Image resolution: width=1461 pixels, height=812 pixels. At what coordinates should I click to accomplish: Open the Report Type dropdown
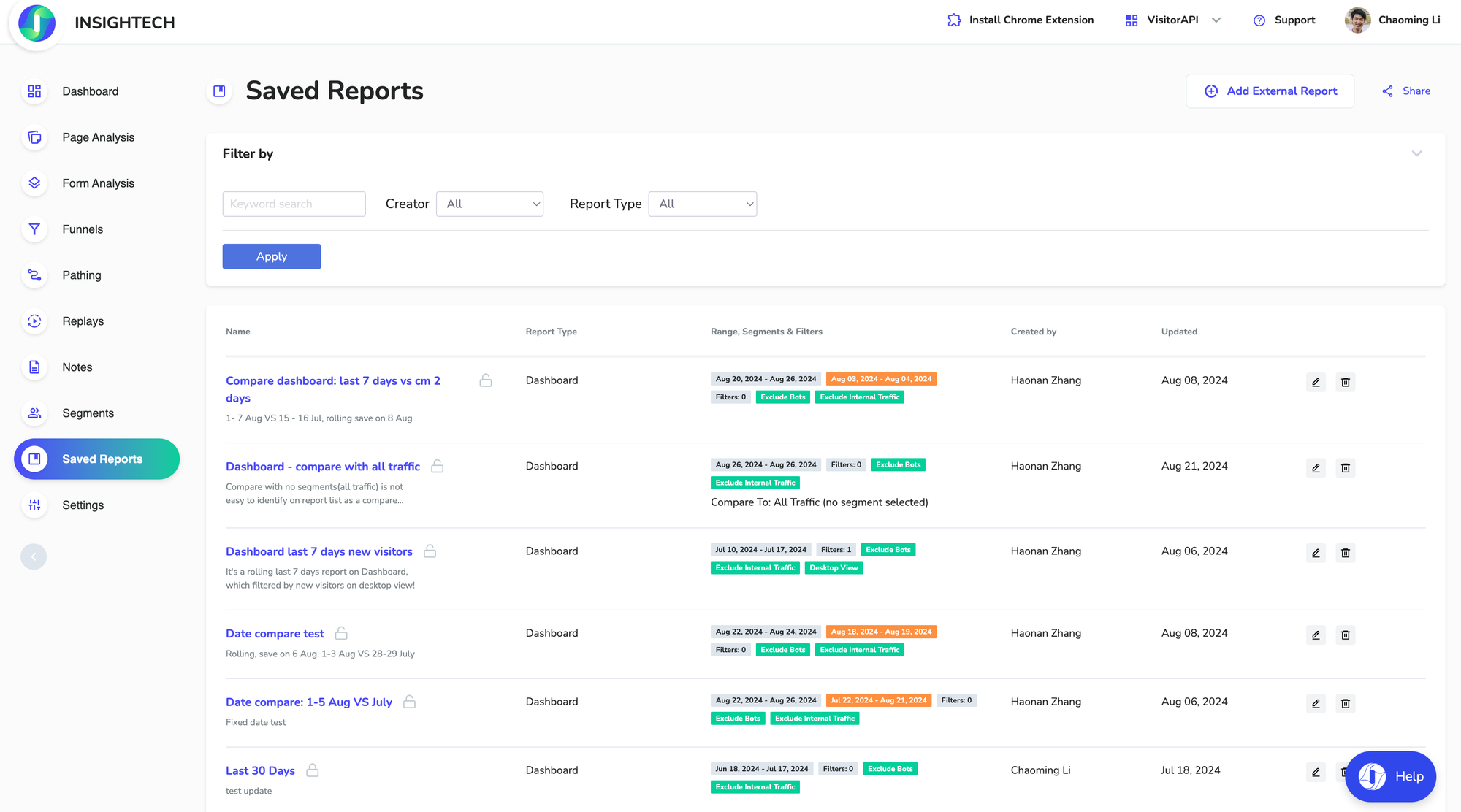click(x=702, y=204)
